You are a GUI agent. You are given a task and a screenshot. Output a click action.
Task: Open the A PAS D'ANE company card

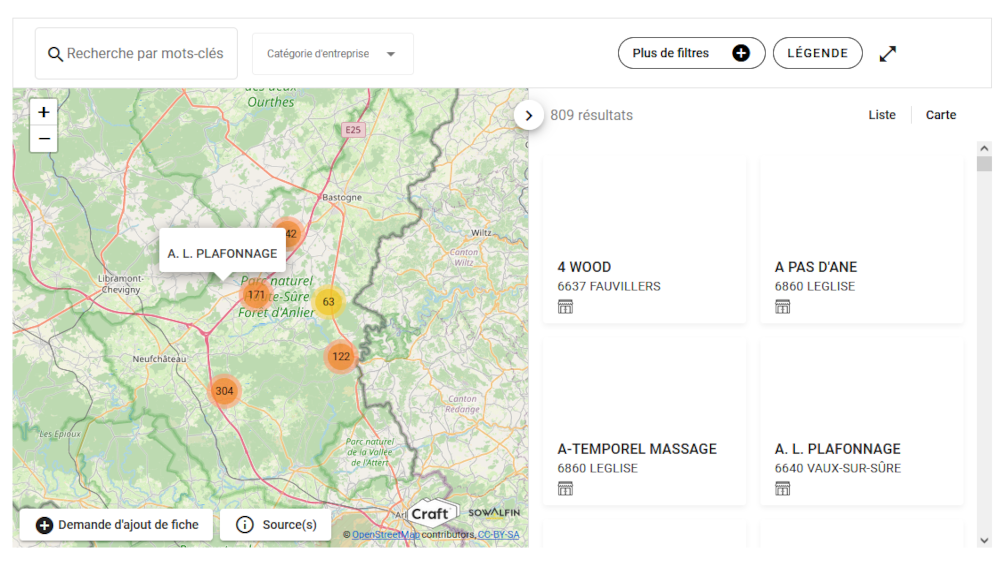click(862, 240)
